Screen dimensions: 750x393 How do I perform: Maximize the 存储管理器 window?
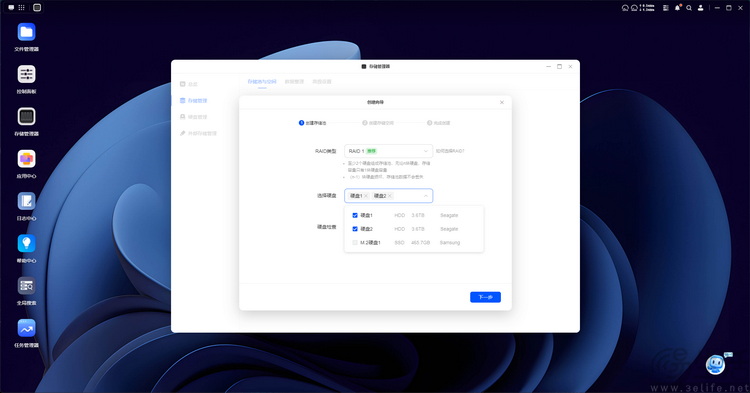point(559,66)
